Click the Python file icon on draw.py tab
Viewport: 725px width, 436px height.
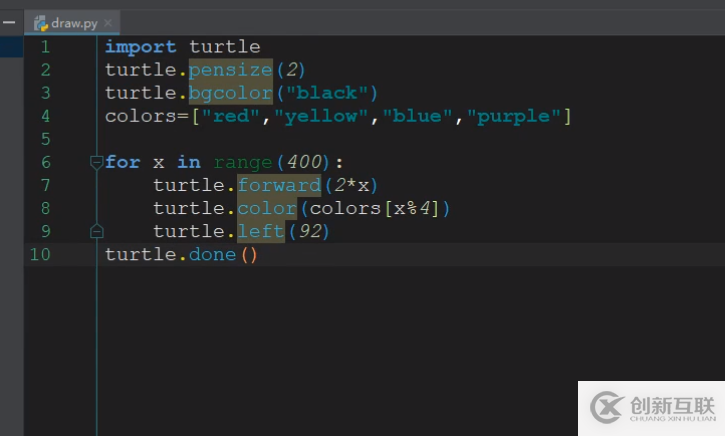point(41,23)
